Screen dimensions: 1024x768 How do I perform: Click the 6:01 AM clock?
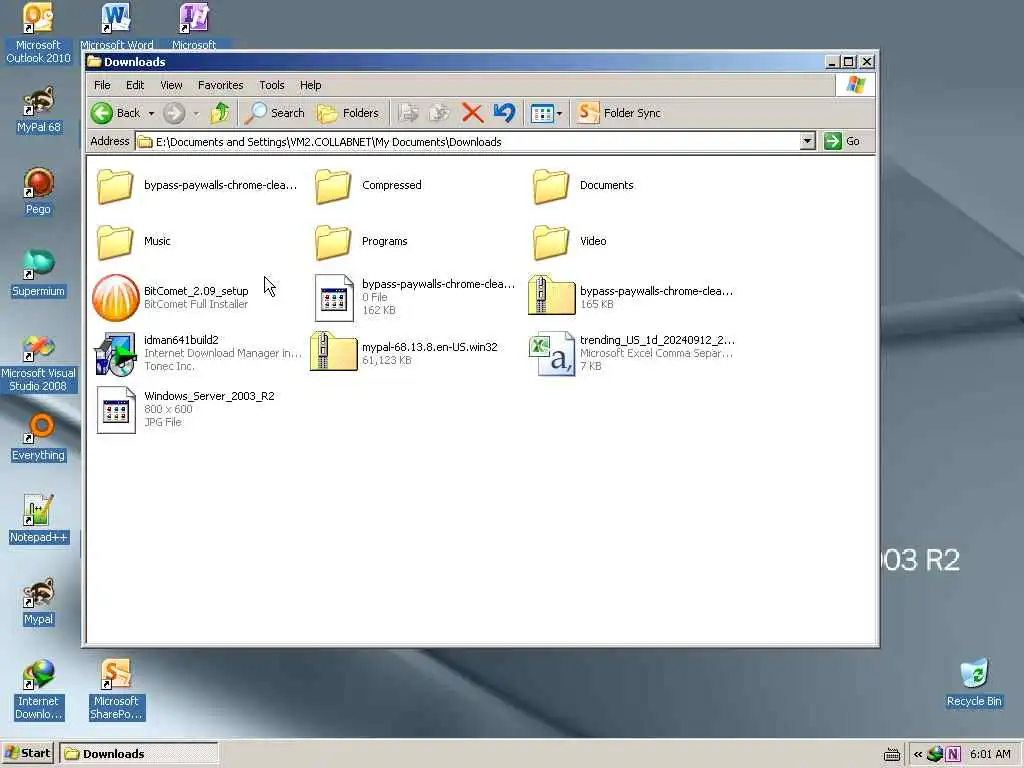pos(990,754)
